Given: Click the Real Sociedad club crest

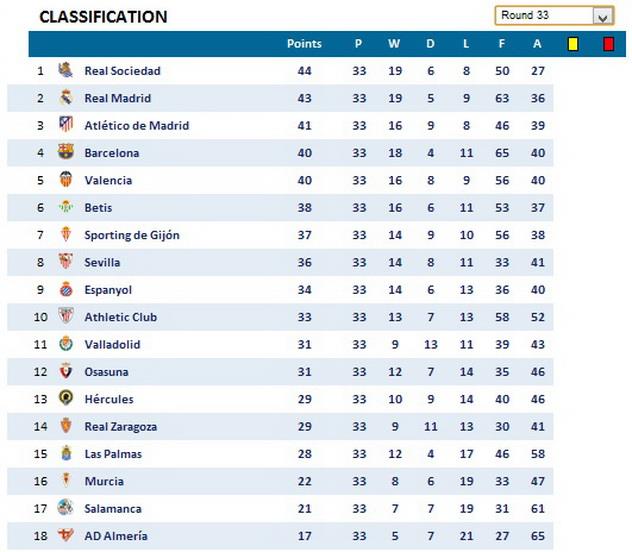Looking at the screenshot, I should tap(65, 71).
